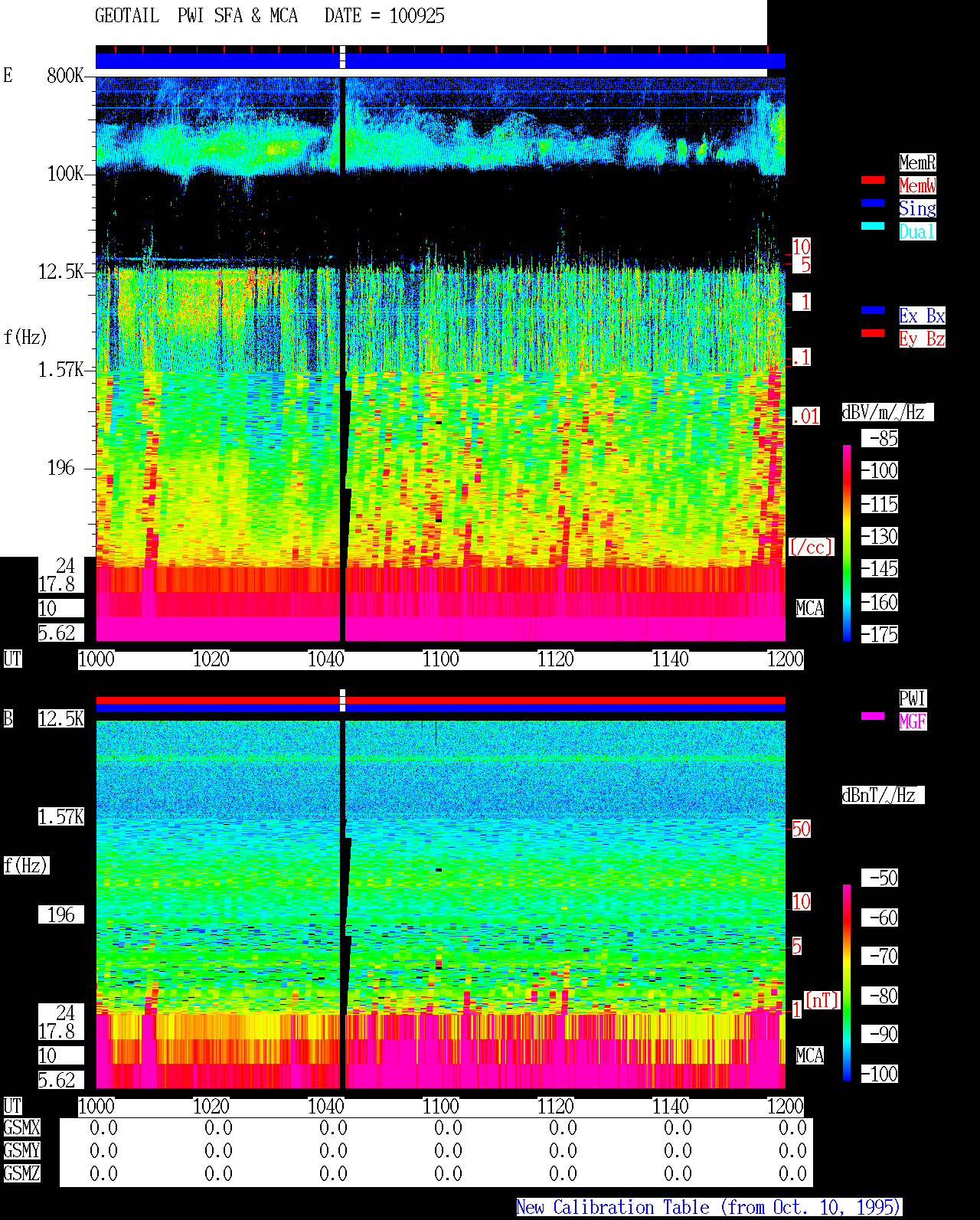Click the cyan Dual legend swatch

point(873,226)
